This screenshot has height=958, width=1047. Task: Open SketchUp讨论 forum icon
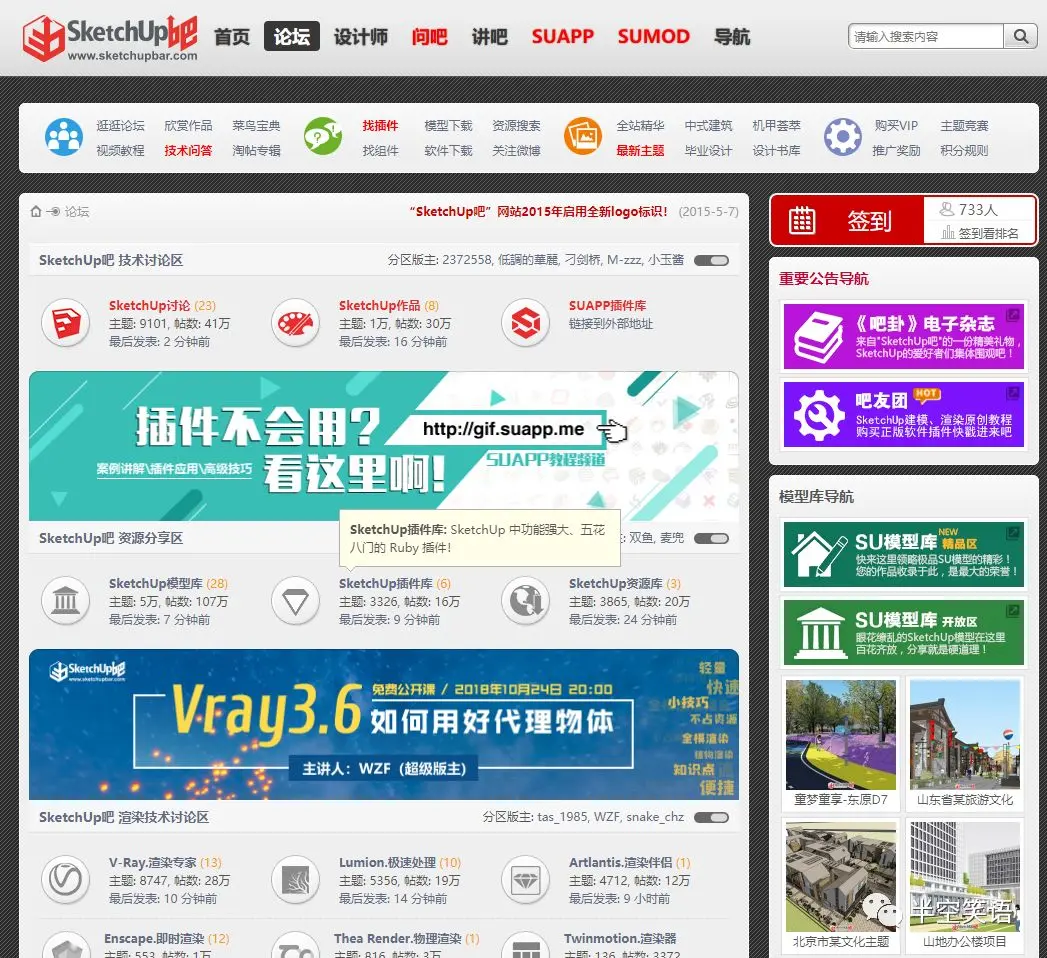pyautogui.click(x=65, y=323)
